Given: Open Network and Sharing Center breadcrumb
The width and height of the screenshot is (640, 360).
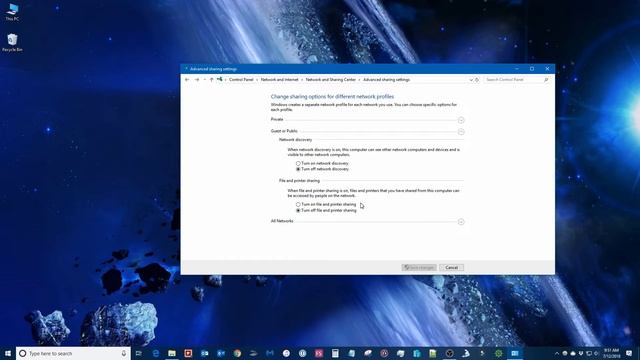Looking at the screenshot, I should [331, 80].
